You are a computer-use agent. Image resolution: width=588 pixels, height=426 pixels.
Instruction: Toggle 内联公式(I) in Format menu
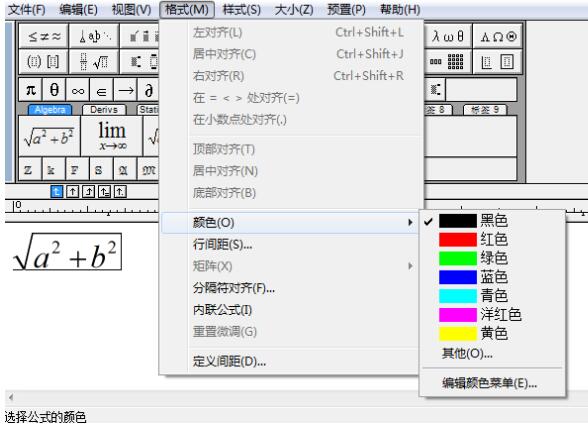click(x=290, y=310)
